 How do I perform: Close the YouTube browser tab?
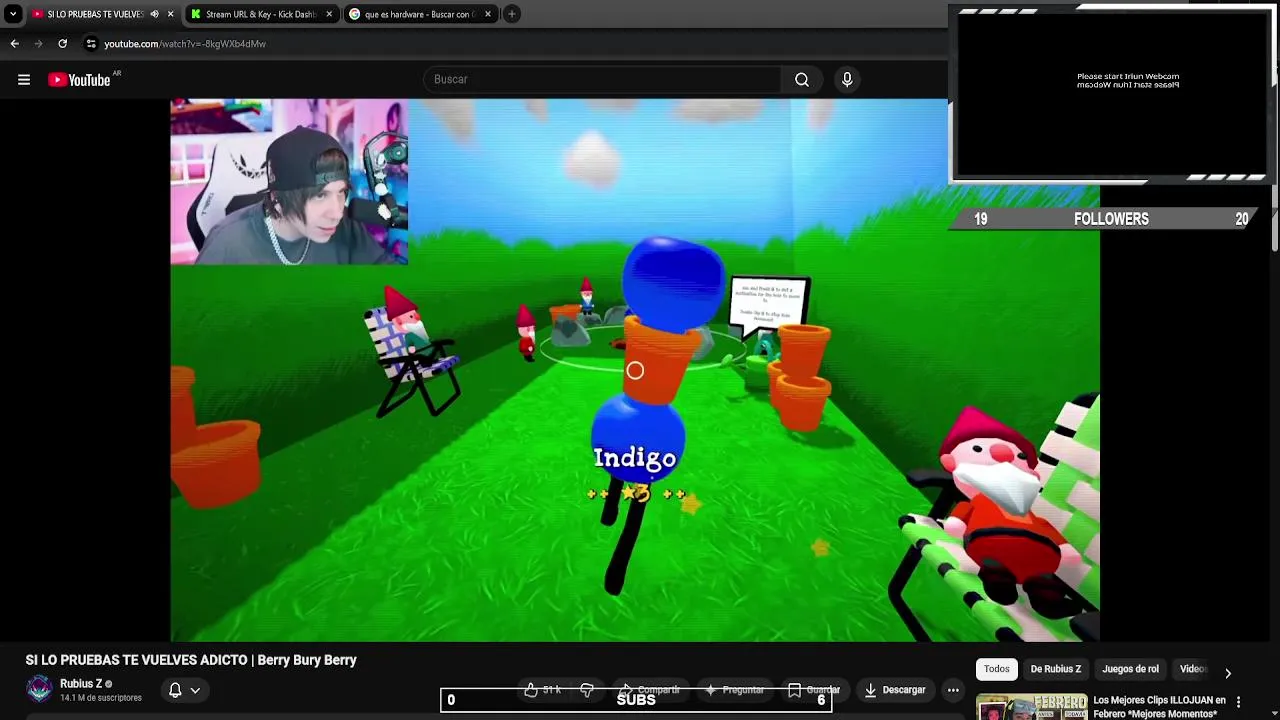(171, 14)
